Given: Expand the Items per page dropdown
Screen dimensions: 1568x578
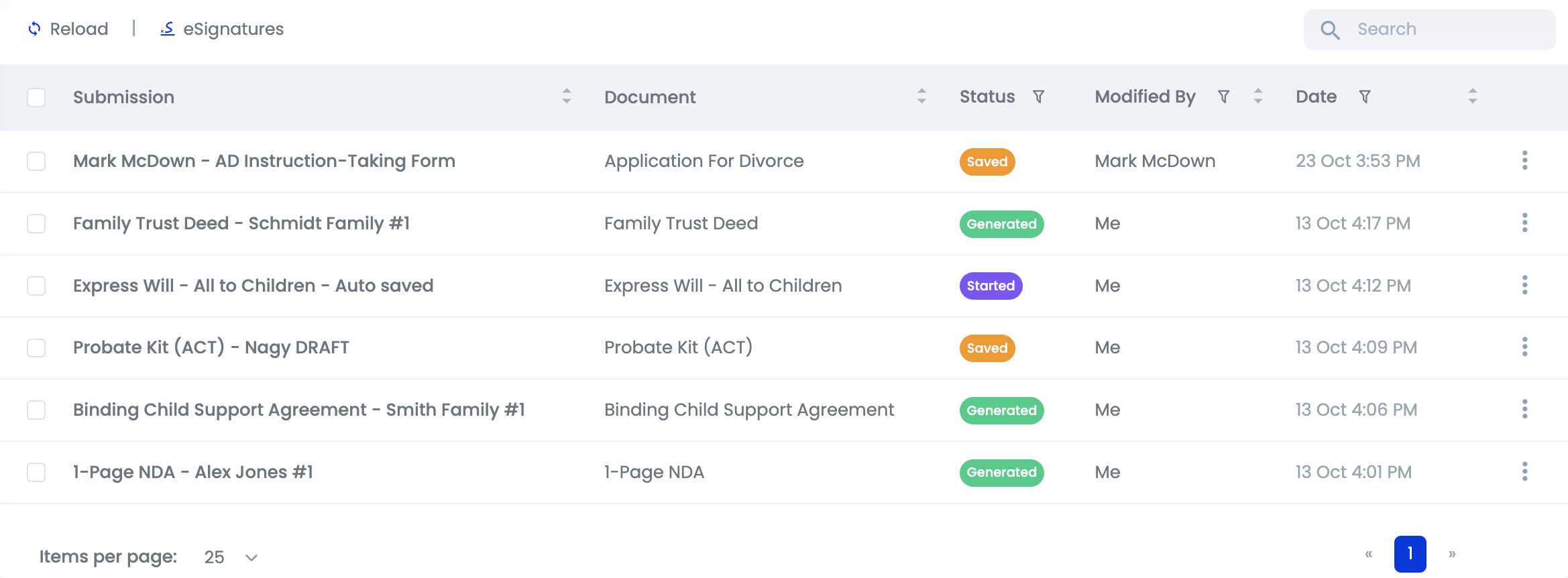Looking at the screenshot, I should click(x=231, y=557).
